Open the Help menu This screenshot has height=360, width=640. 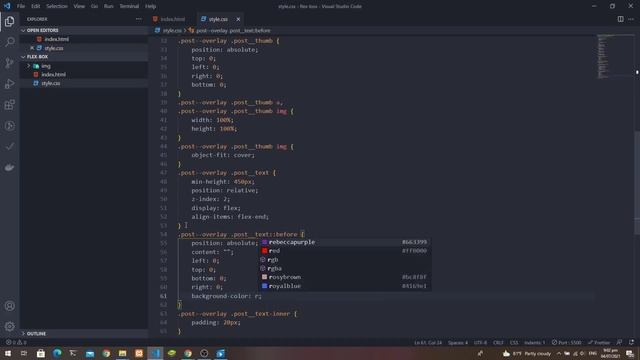click(151, 6)
